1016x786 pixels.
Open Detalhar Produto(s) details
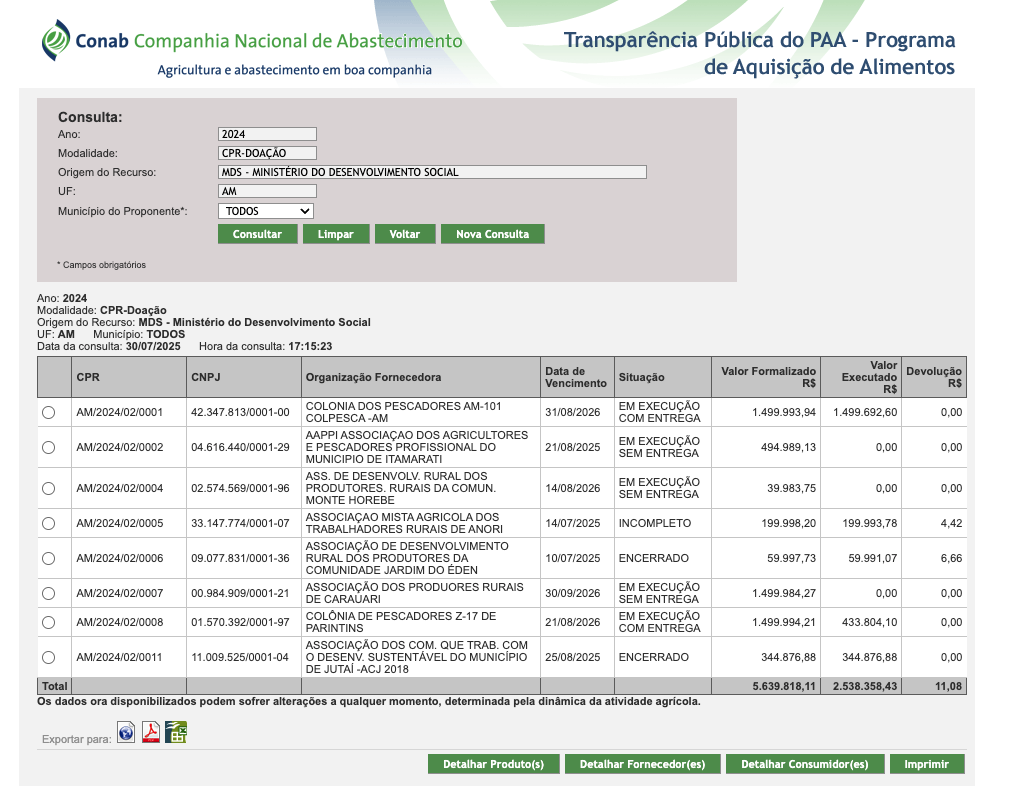click(493, 764)
